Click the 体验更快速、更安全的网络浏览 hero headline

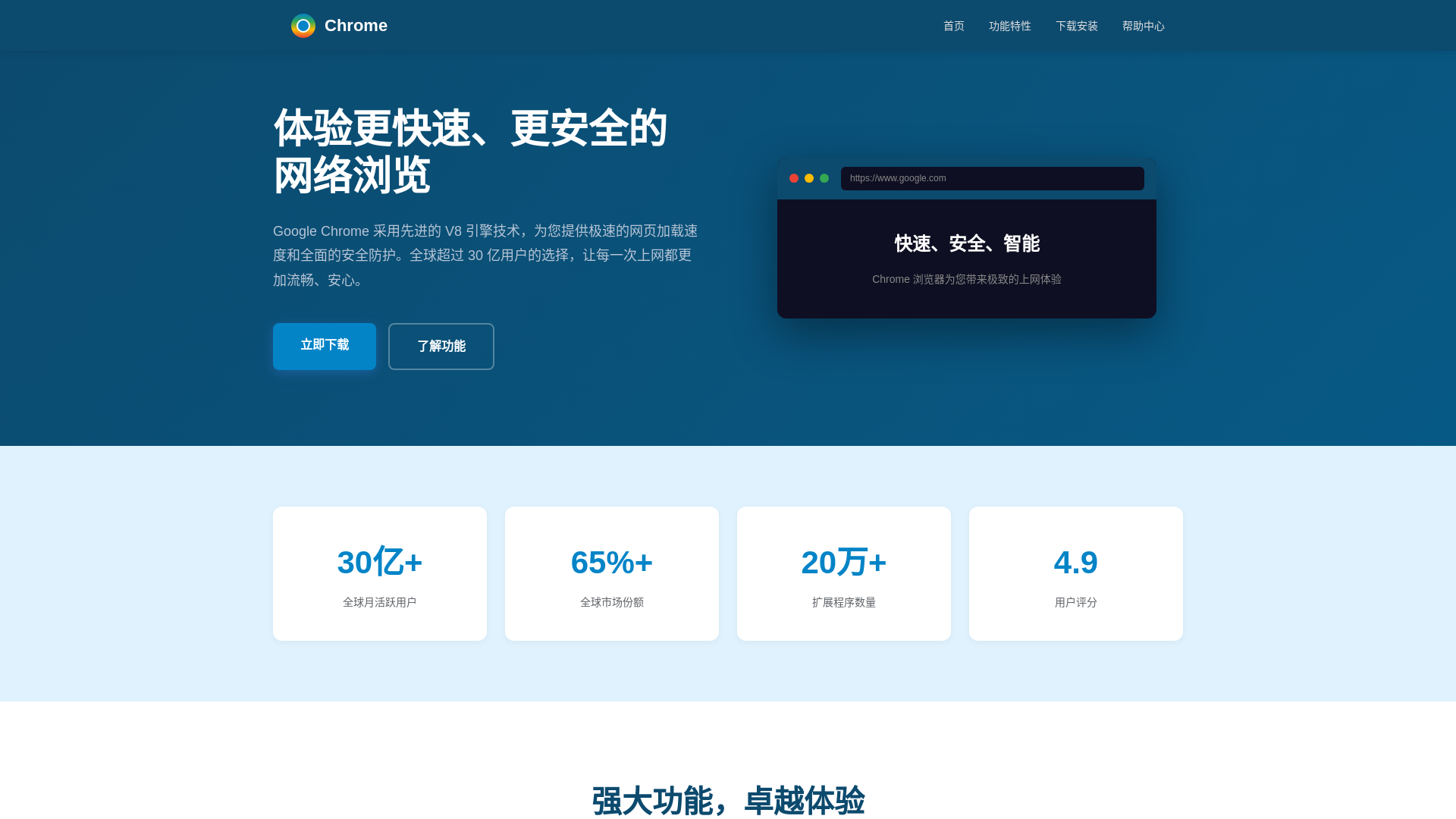tap(470, 152)
